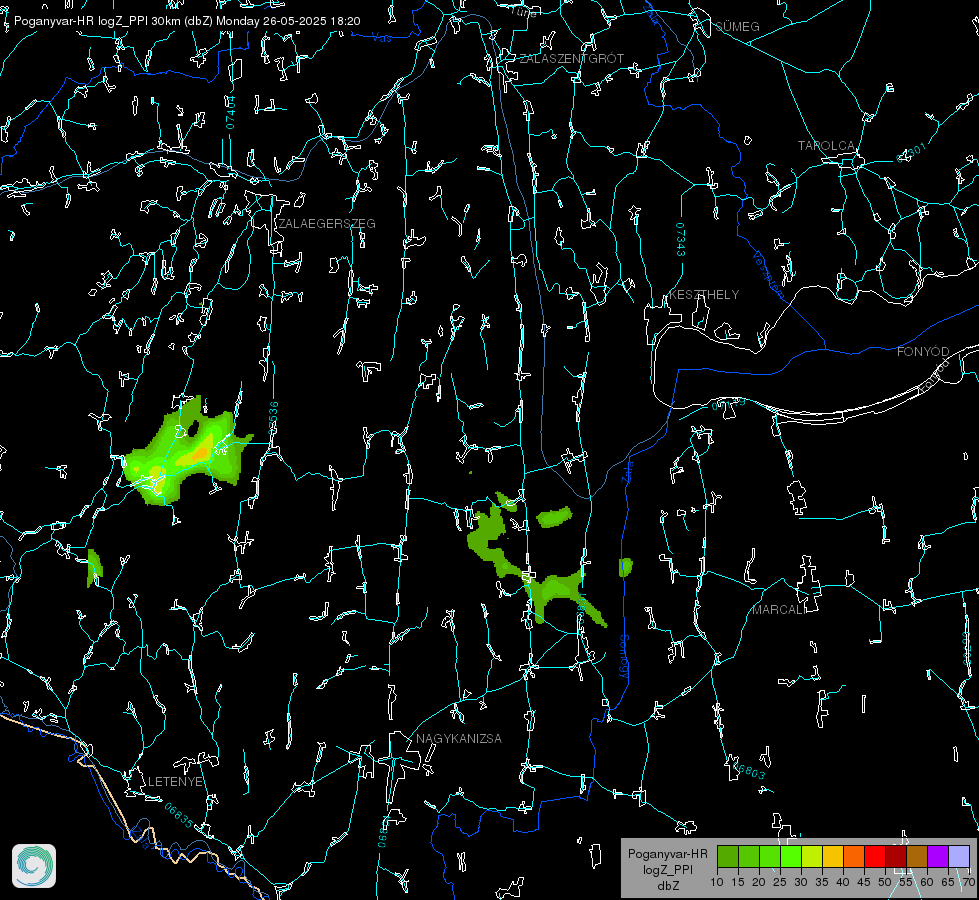Image resolution: width=979 pixels, height=900 pixels.
Task: Select the 10-15 dBZ dark green swatch
Action: click(x=728, y=856)
